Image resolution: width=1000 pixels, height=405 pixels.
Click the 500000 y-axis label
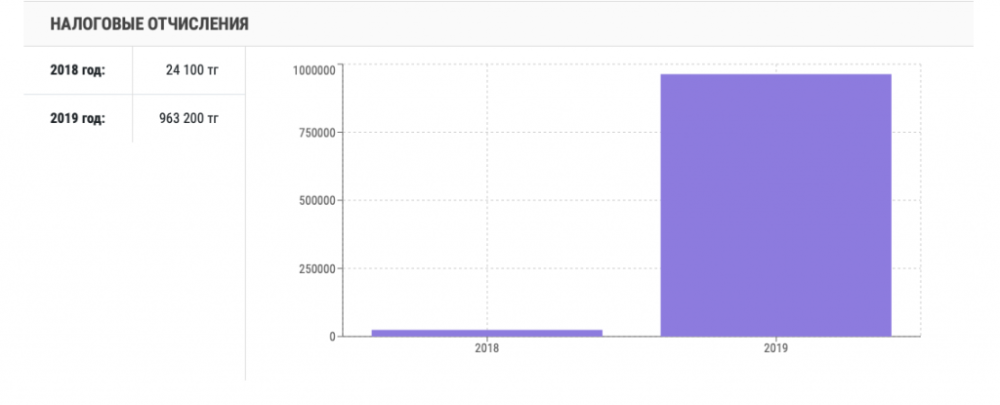(x=317, y=201)
